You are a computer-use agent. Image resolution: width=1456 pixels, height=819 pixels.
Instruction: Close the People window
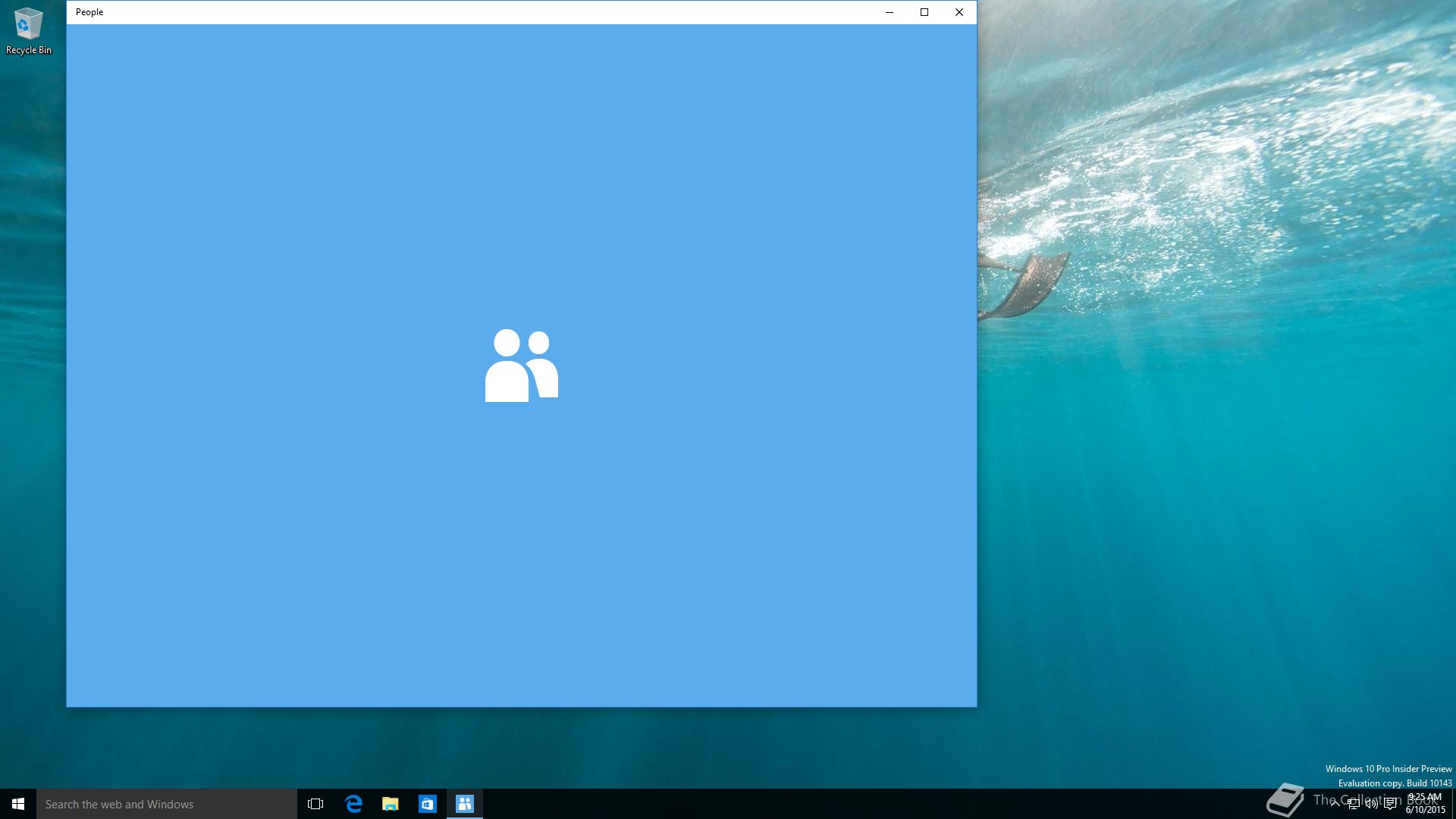click(959, 12)
